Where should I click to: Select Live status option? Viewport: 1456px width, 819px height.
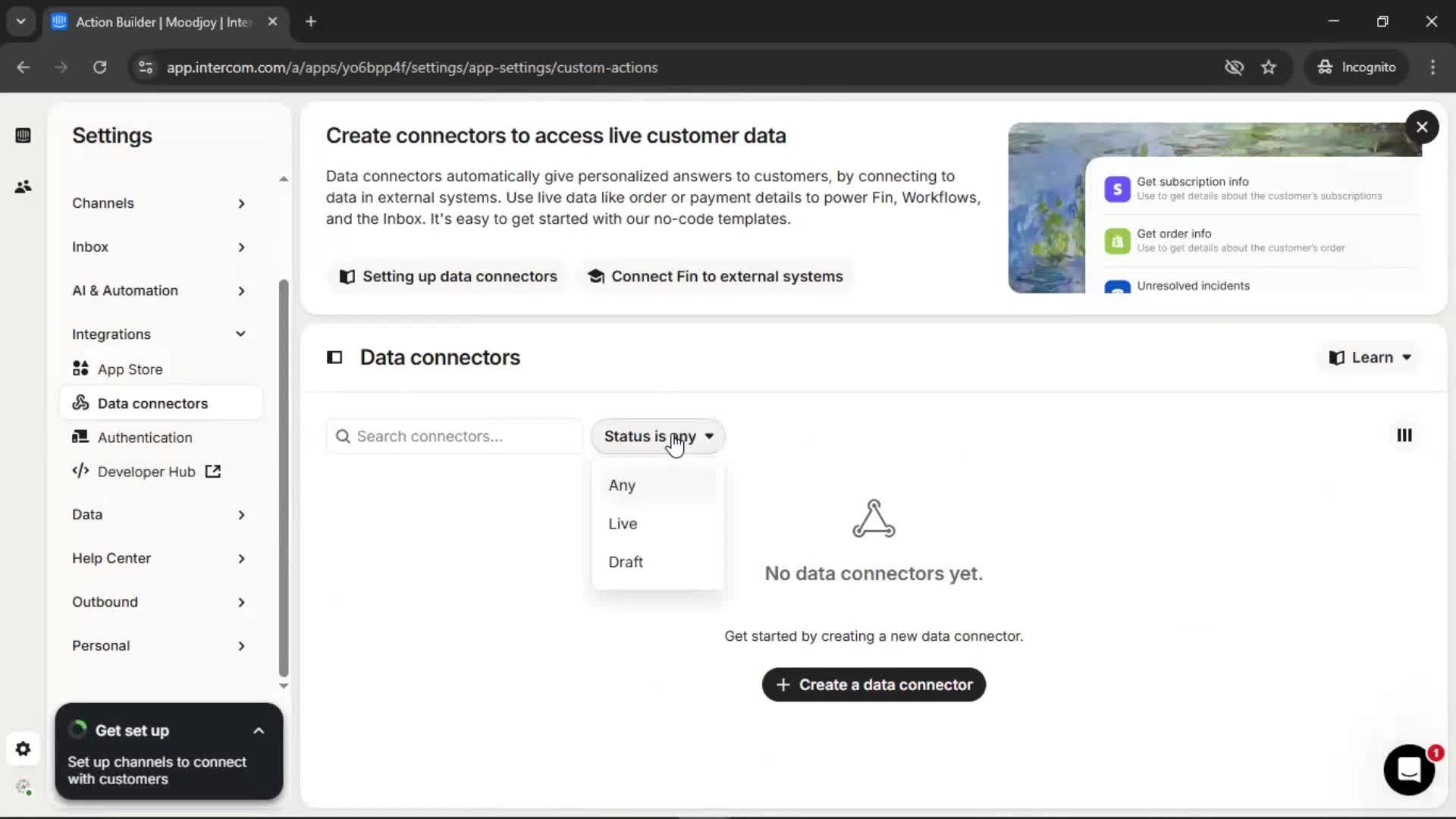658,524
